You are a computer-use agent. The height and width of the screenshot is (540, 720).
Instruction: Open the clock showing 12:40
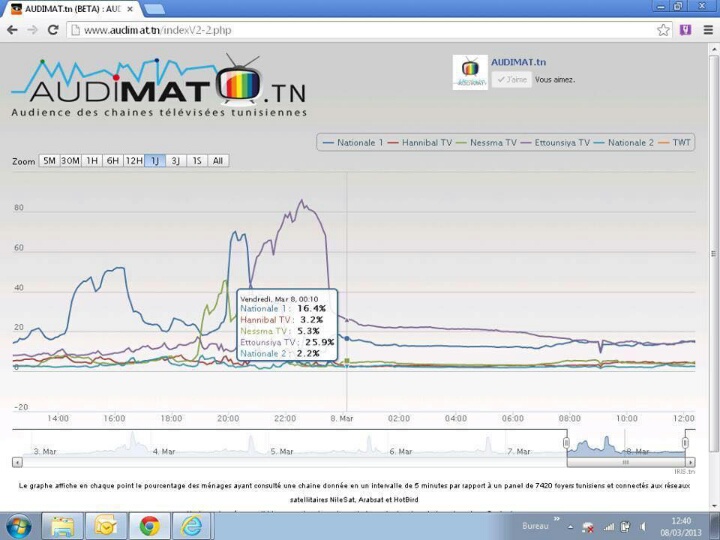point(681,527)
